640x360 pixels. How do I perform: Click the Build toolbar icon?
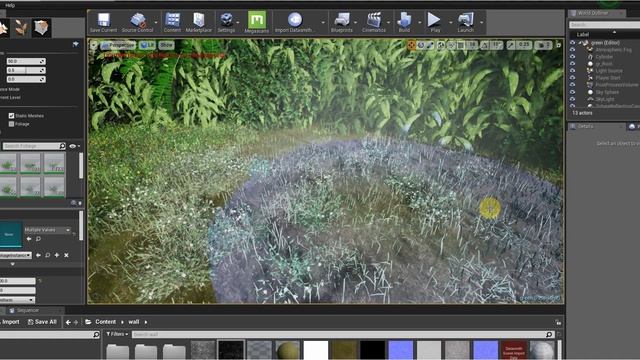click(404, 22)
